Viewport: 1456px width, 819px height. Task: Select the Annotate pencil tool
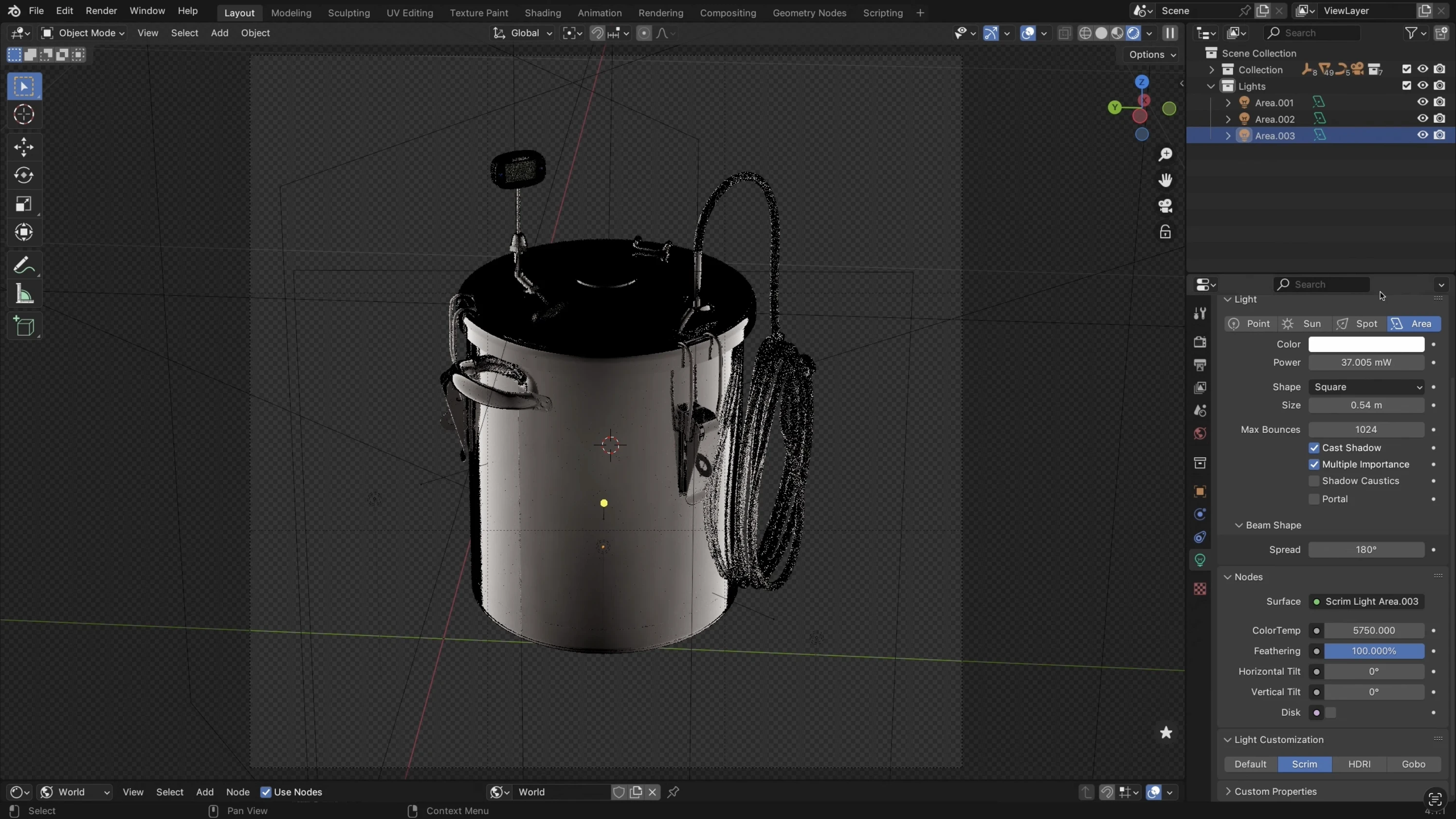click(24, 265)
